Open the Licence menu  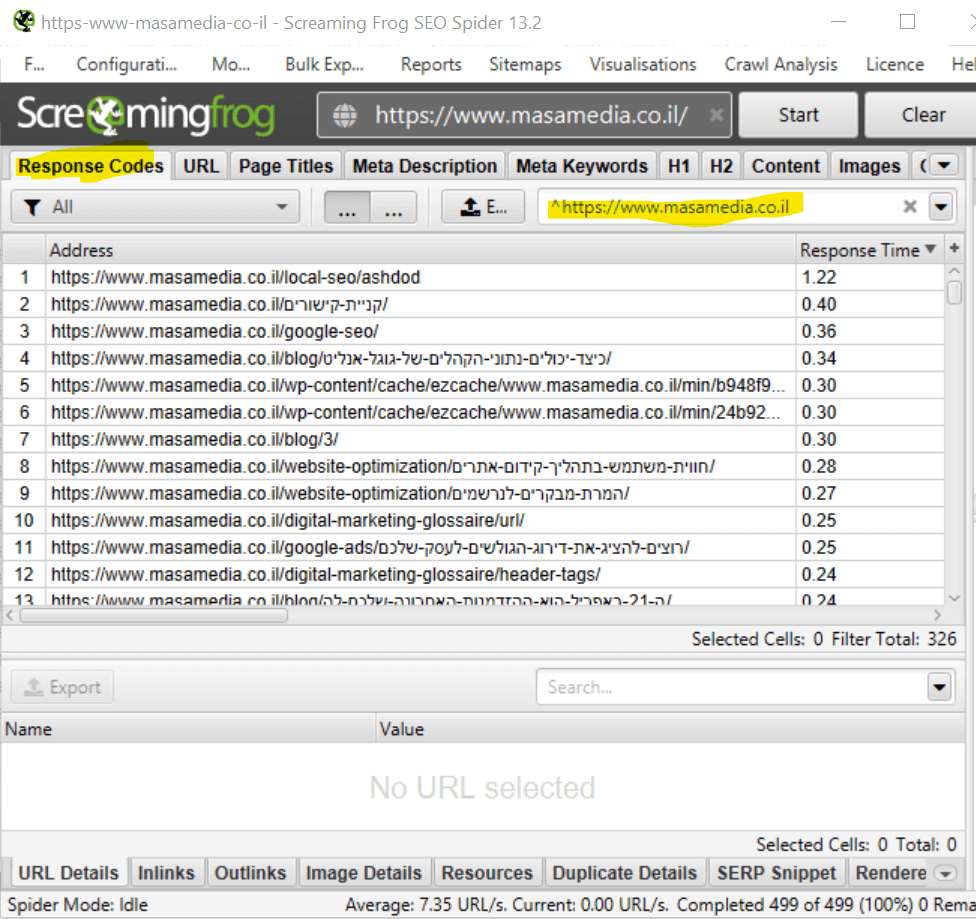point(894,64)
